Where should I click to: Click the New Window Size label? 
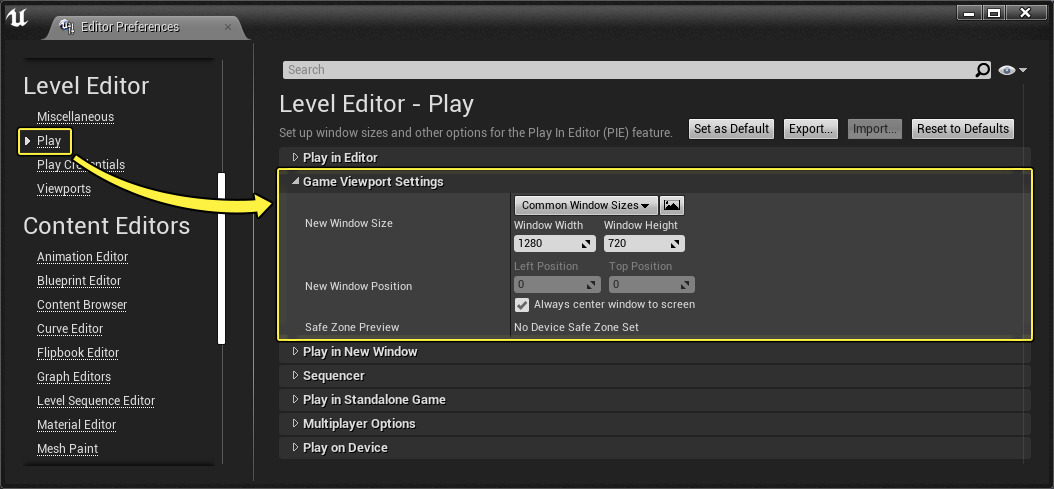point(348,223)
